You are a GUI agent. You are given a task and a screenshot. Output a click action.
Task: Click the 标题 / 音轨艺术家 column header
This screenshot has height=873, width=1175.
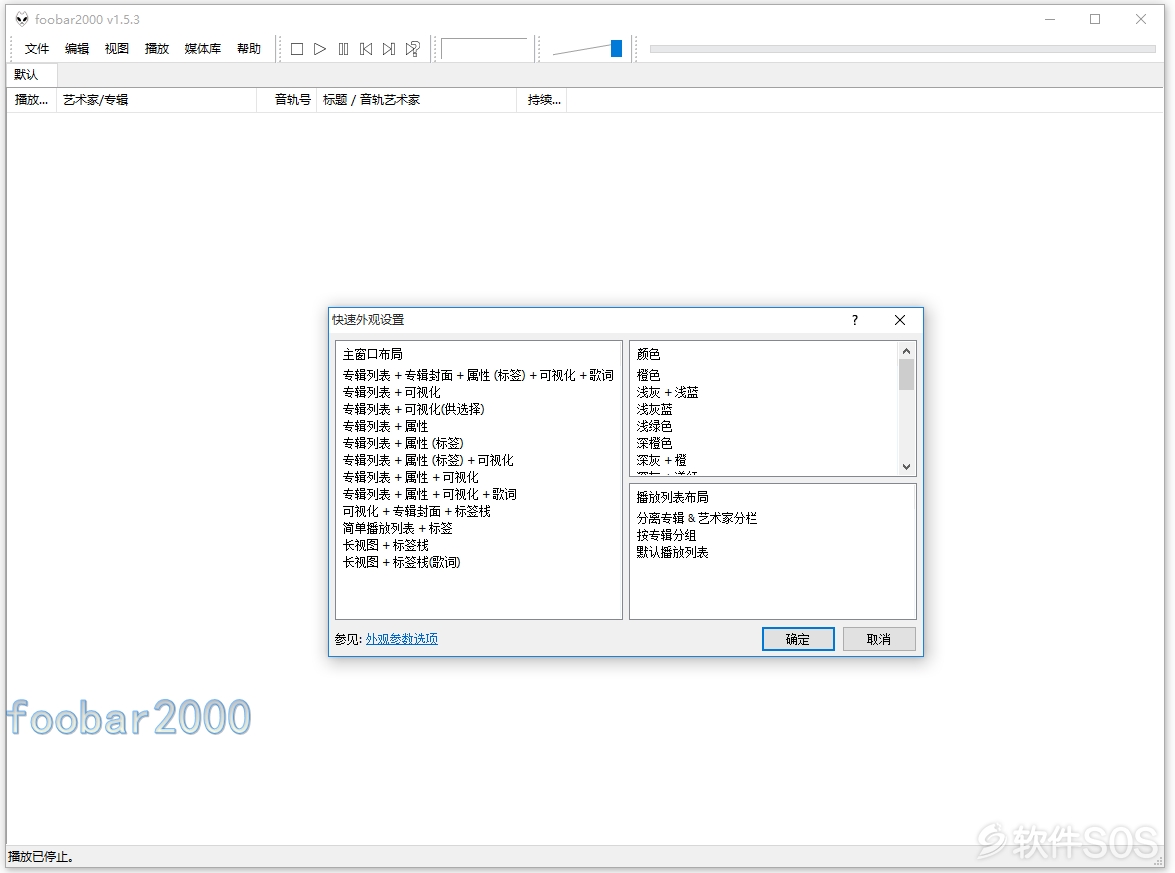coord(417,100)
